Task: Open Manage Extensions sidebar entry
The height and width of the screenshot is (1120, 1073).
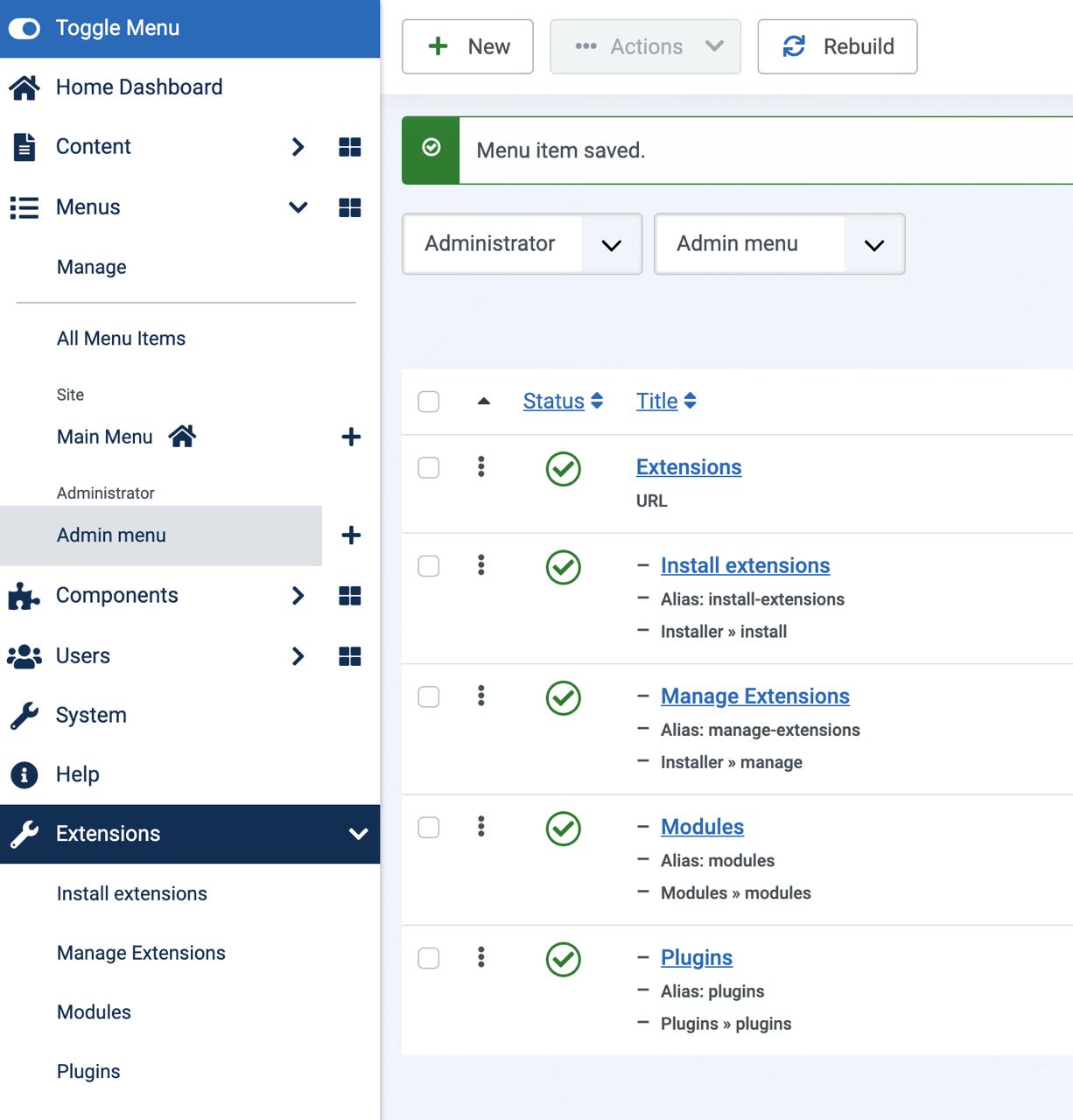Action: 142,953
